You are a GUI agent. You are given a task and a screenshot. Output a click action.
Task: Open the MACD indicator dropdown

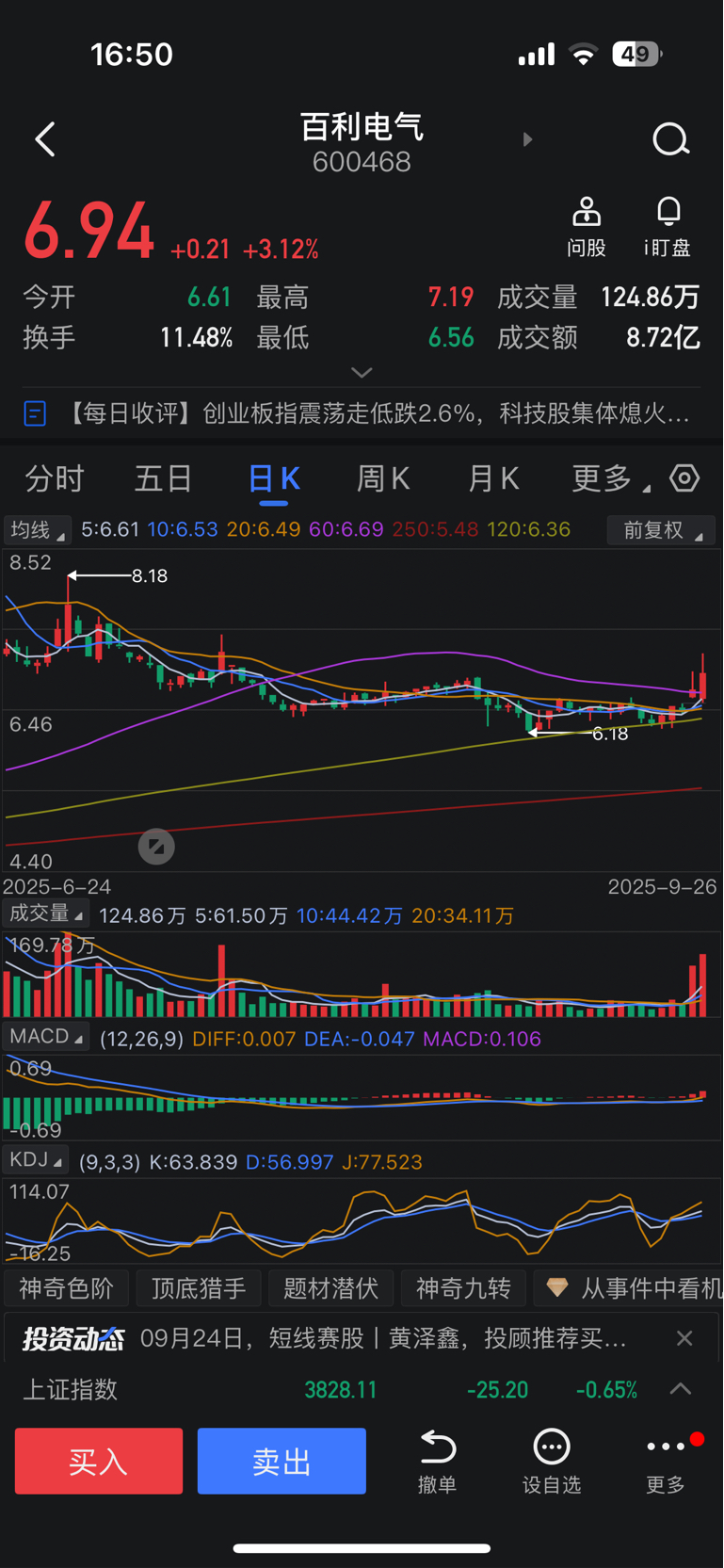[45, 1037]
